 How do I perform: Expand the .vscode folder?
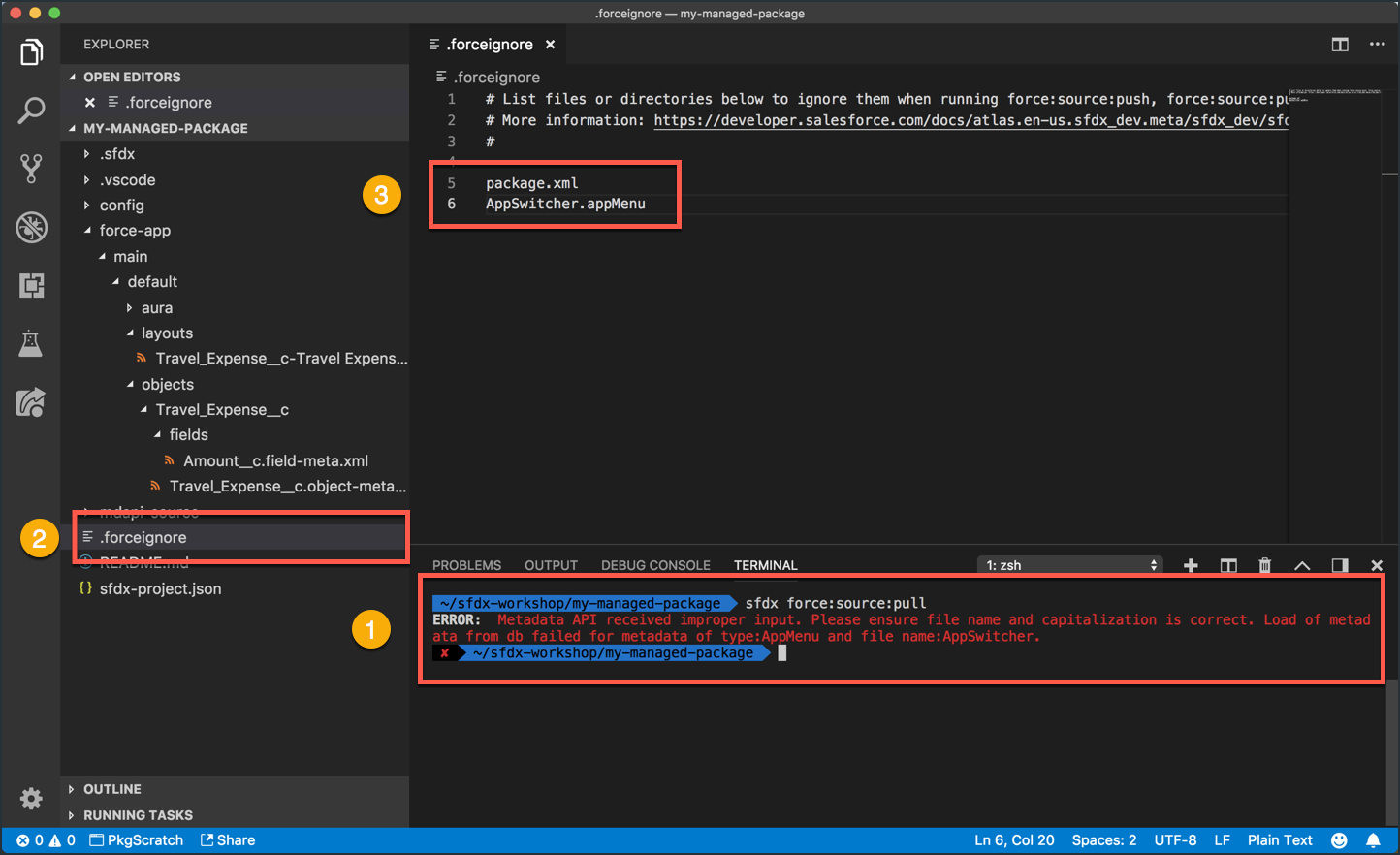tap(127, 179)
